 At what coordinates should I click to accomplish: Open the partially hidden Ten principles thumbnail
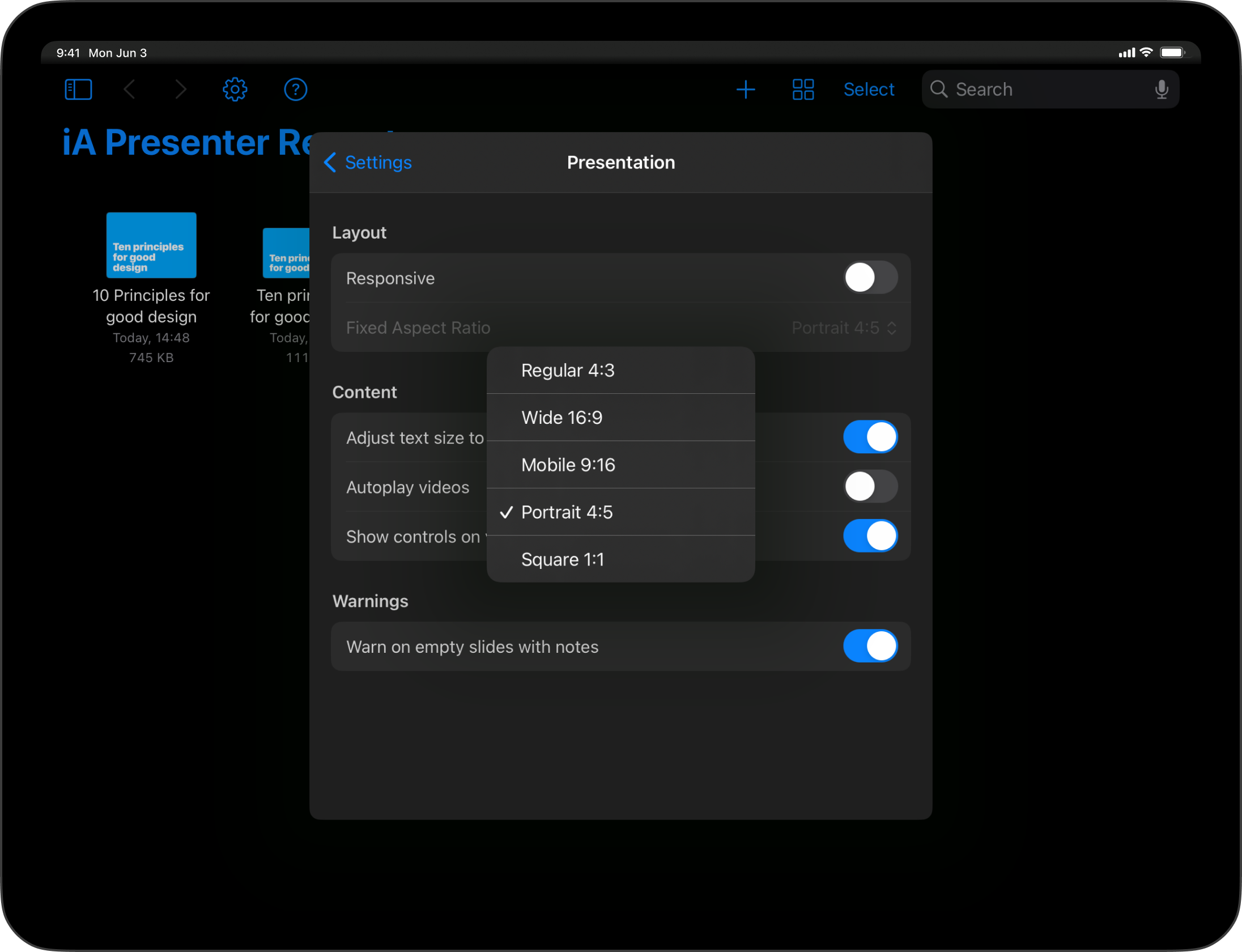tap(286, 253)
